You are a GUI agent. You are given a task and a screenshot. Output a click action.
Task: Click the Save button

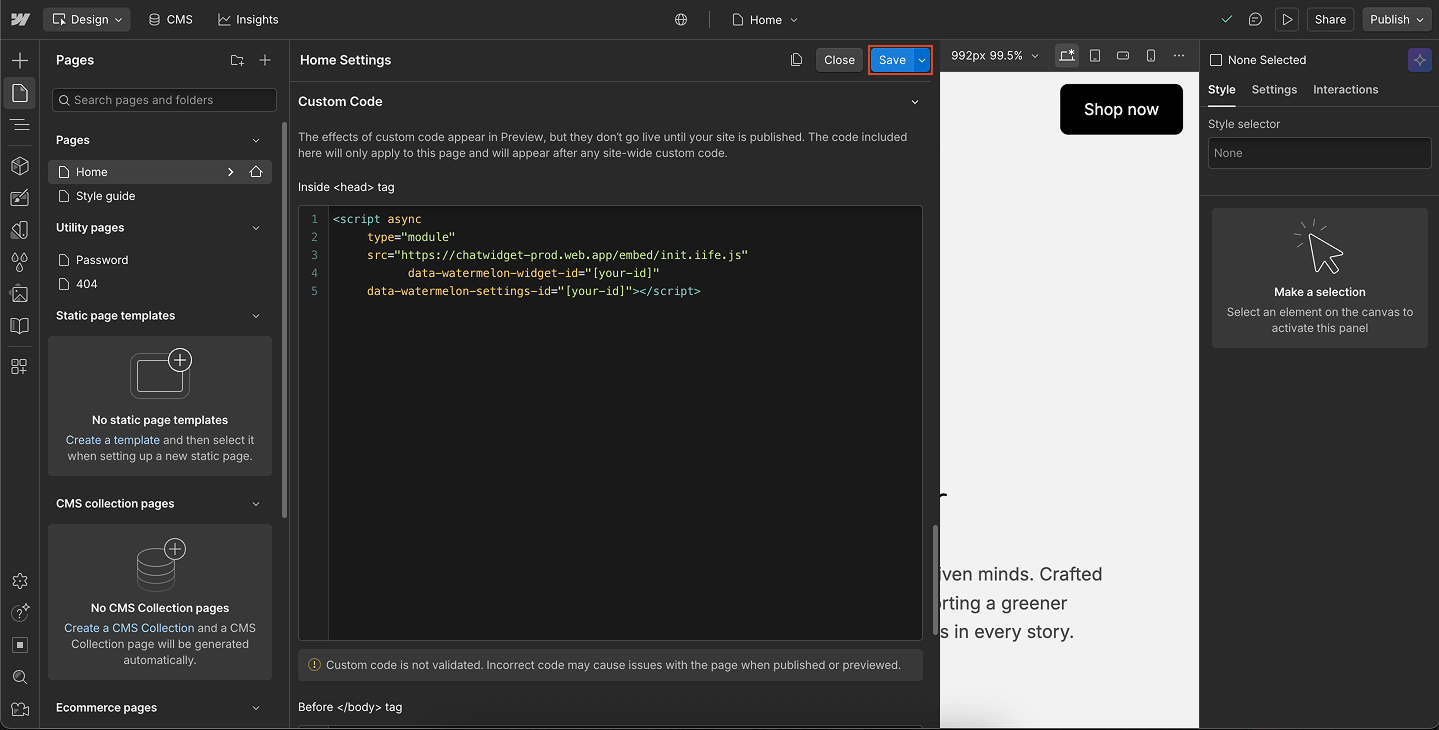click(x=892, y=60)
